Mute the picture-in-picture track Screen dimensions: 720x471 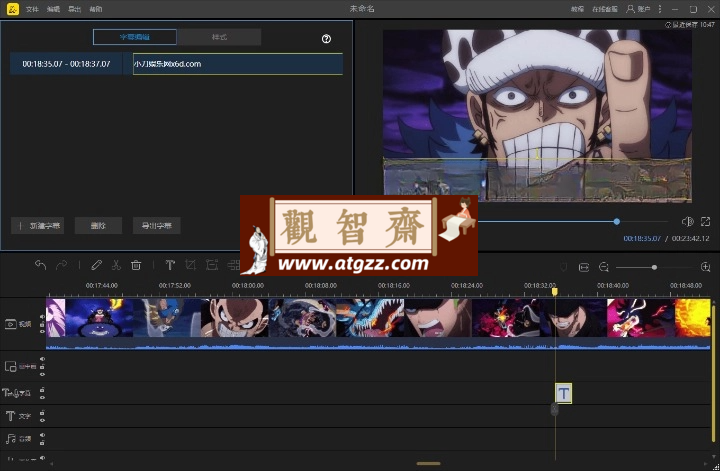(x=42, y=359)
